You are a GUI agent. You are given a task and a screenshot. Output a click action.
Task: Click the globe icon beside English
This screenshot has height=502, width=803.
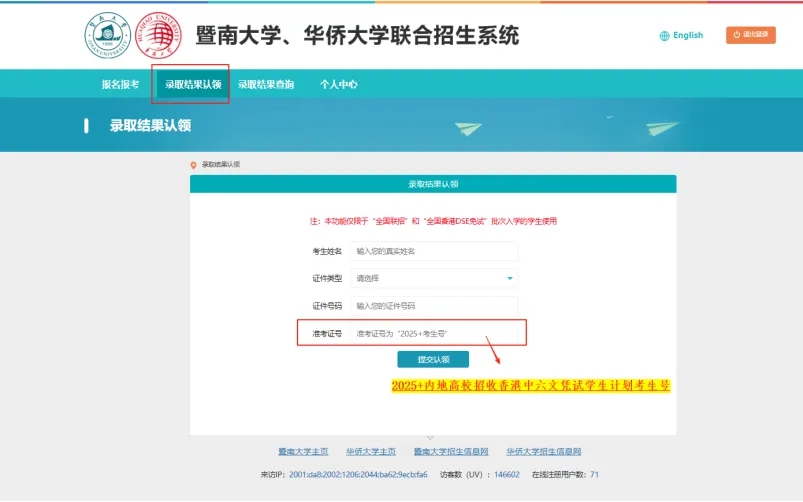(x=664, y=36)
